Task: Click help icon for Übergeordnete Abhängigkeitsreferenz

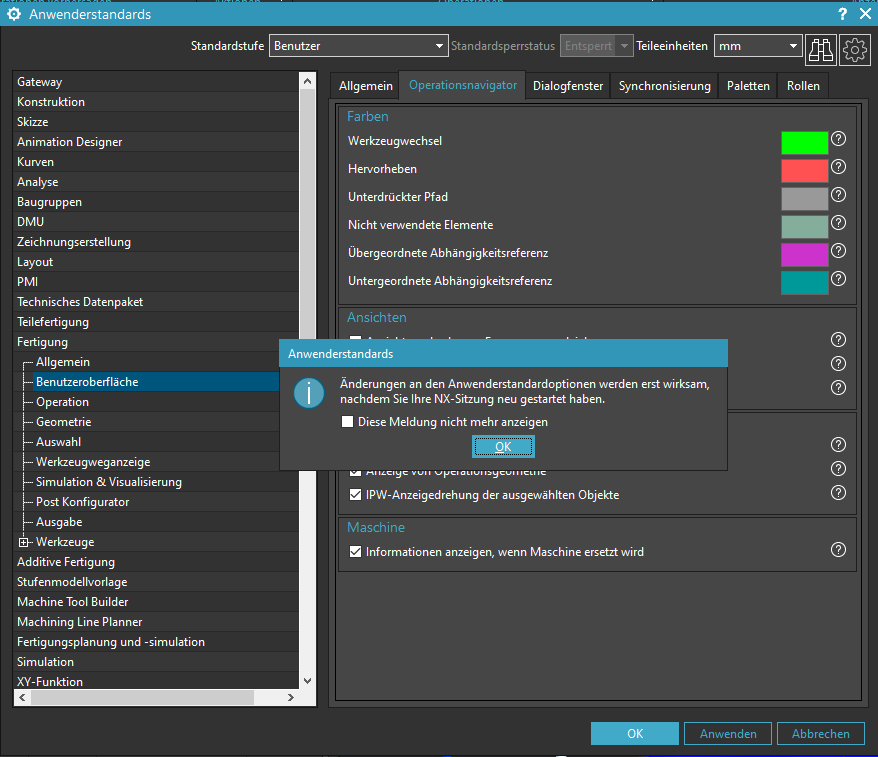Action: pos(838,251)
